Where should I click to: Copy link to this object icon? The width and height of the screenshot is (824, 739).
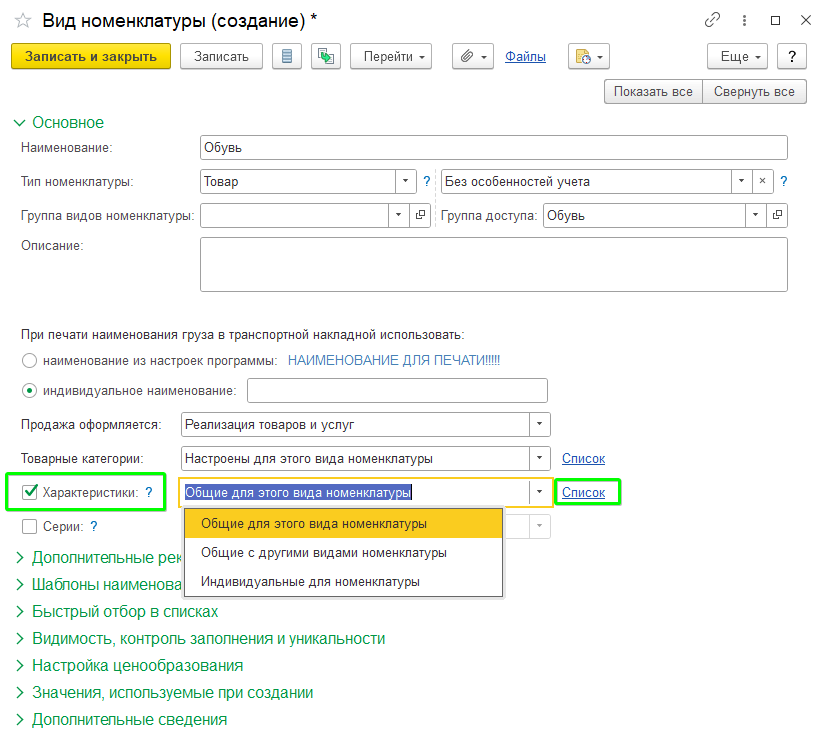[712, 20]
